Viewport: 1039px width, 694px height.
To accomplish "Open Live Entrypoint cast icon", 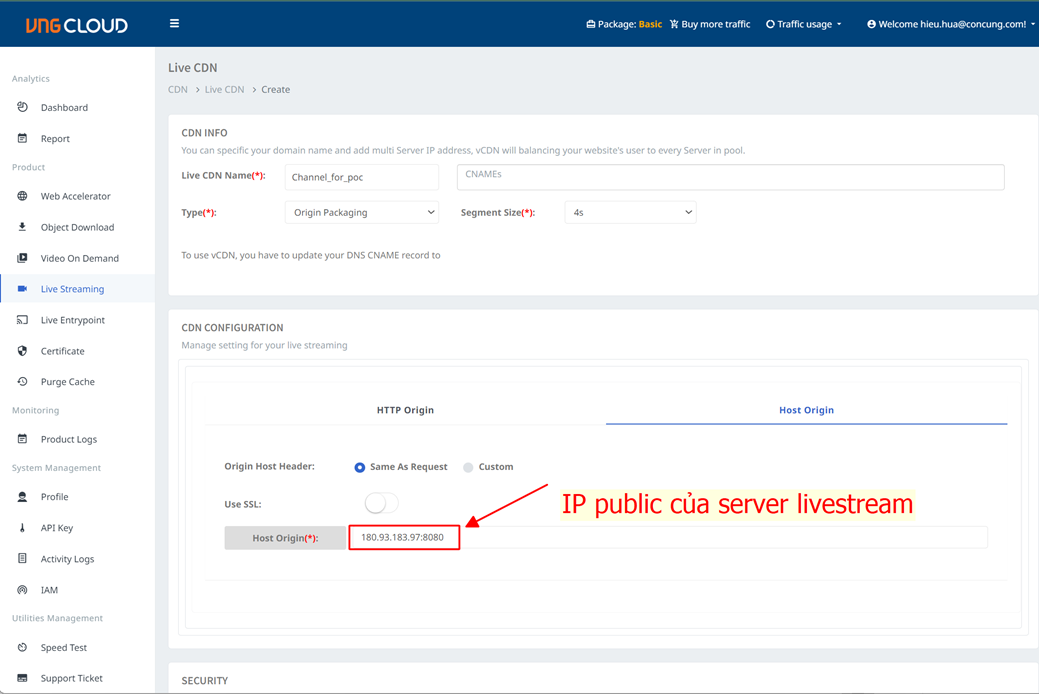I will [x=22, y=320].
